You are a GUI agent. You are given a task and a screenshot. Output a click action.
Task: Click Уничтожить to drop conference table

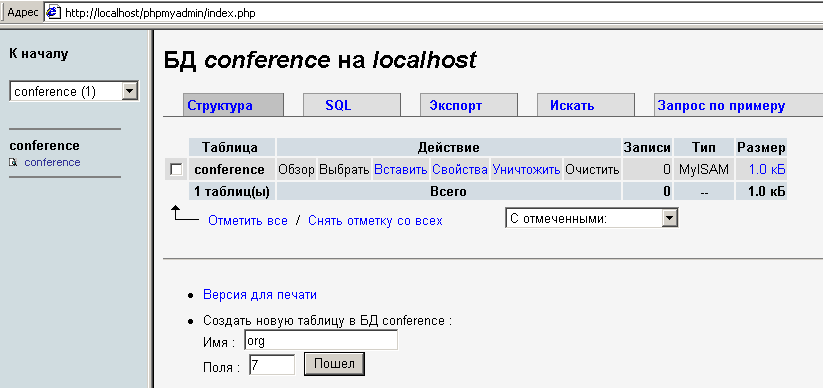(x=526, y=170)
